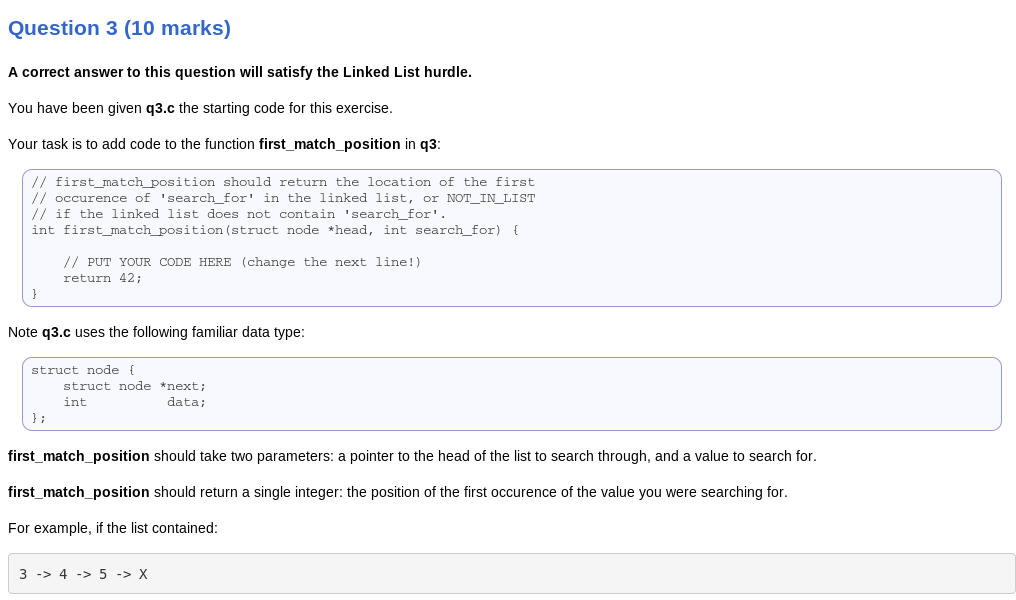This screenshot has width=1016, height=600.
Task: Click the bold q3.c in the starting code line
Action: pos(160,108)
